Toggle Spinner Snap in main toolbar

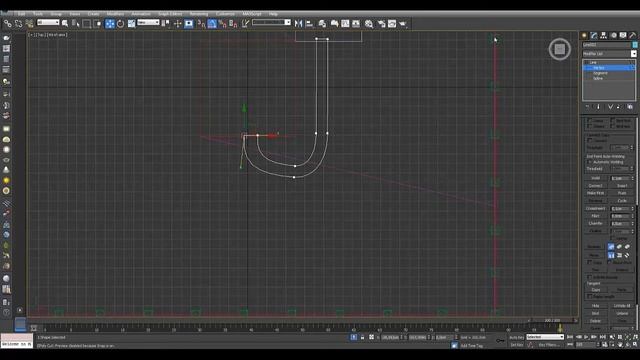coord(233,24)
